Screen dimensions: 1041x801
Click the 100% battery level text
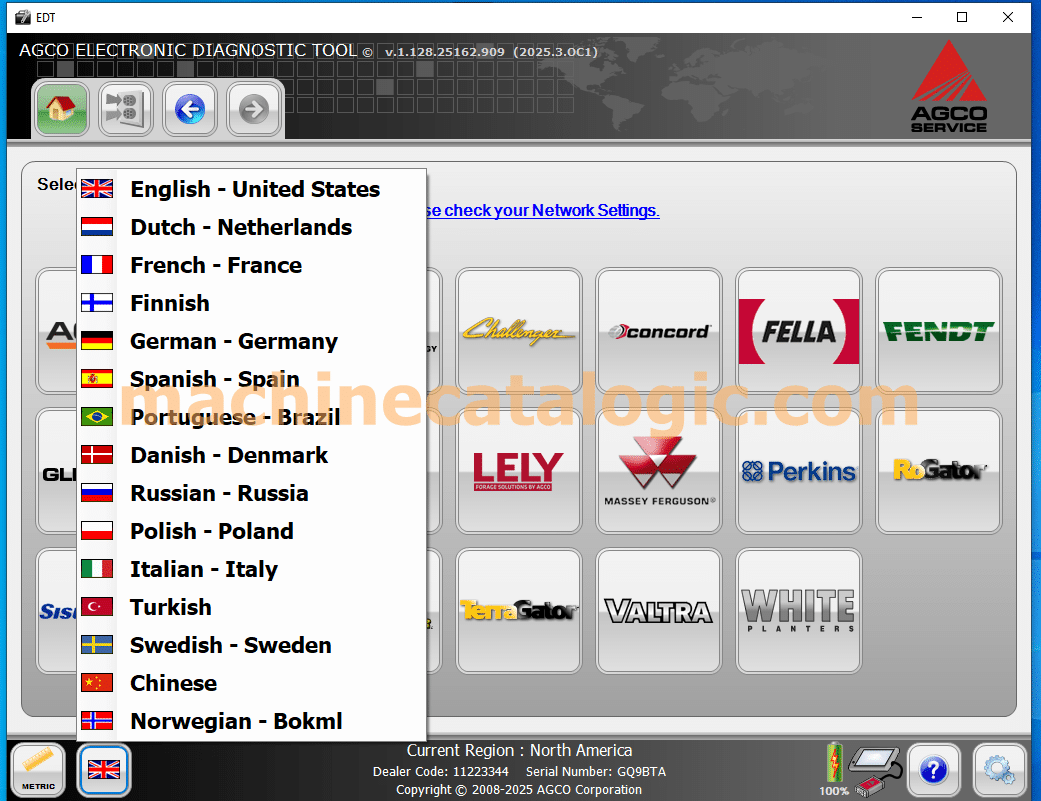833,791
